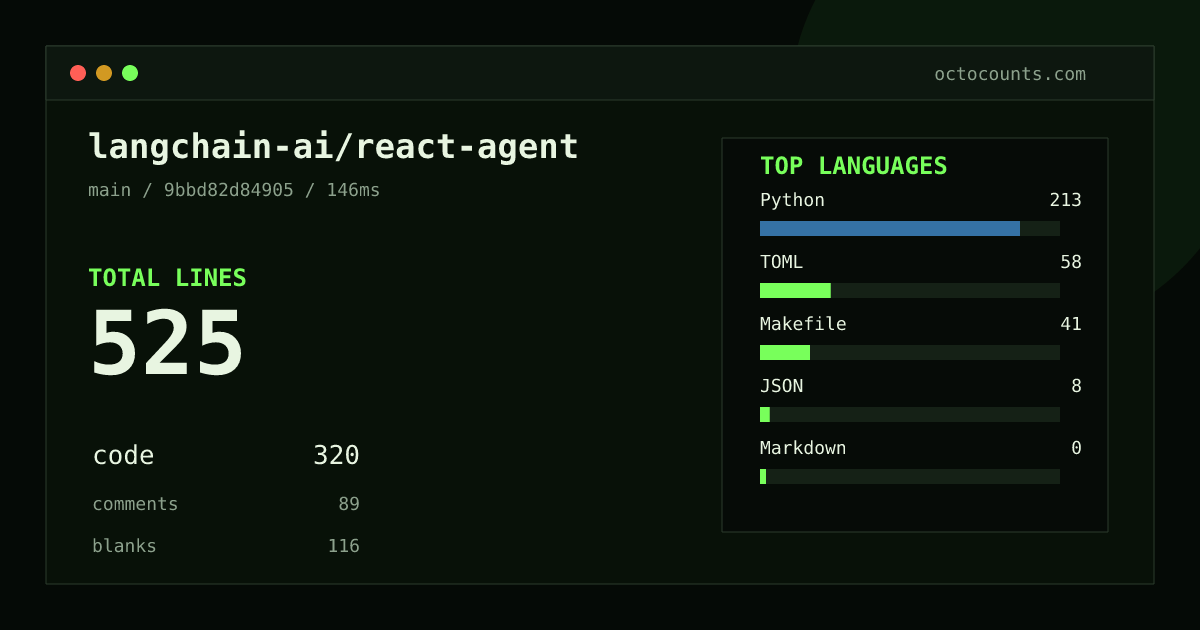
Task: Select the code count 320
Action: point(336,456)
